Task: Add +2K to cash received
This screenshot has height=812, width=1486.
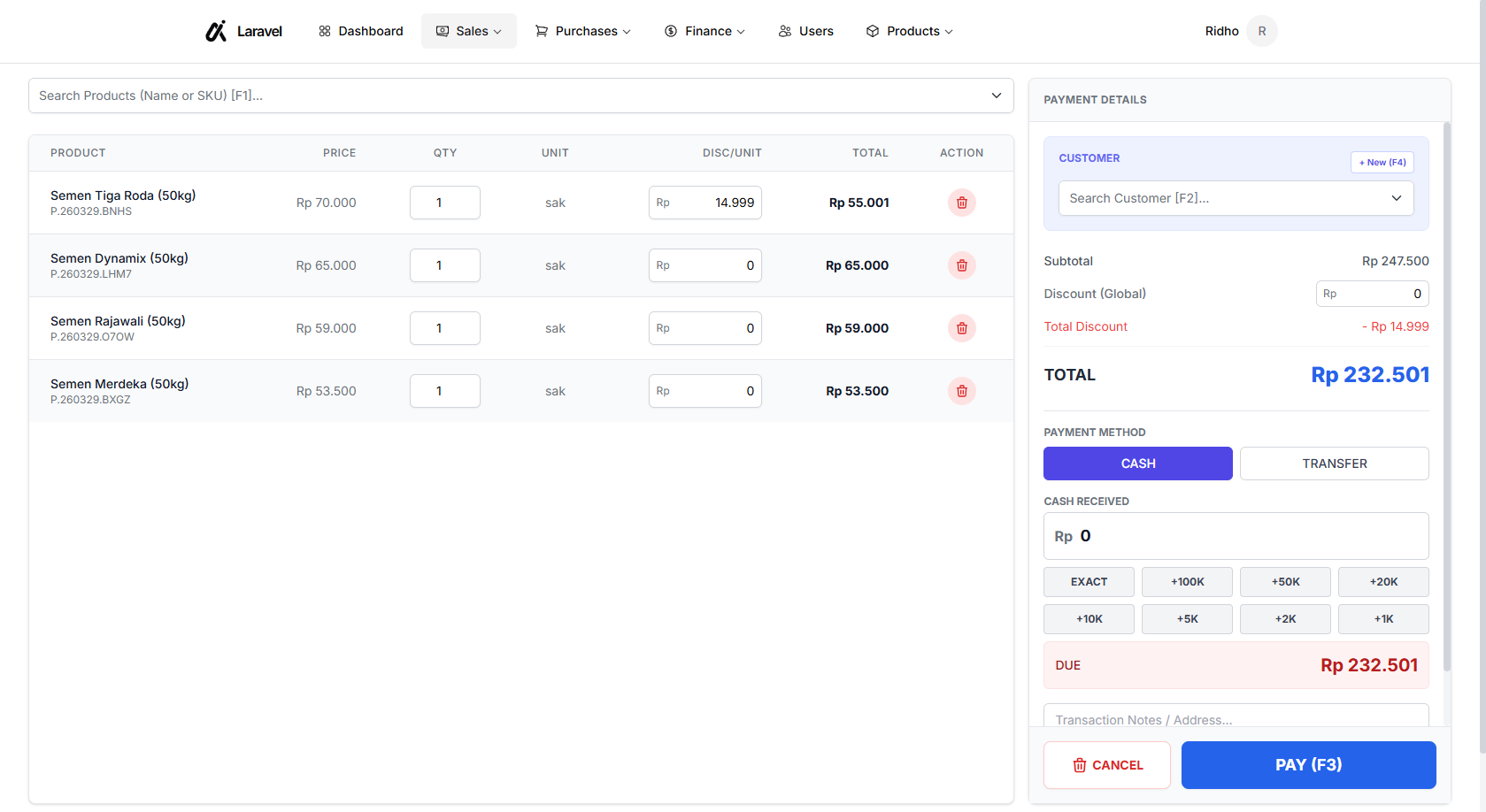Action: [1286, 619]
